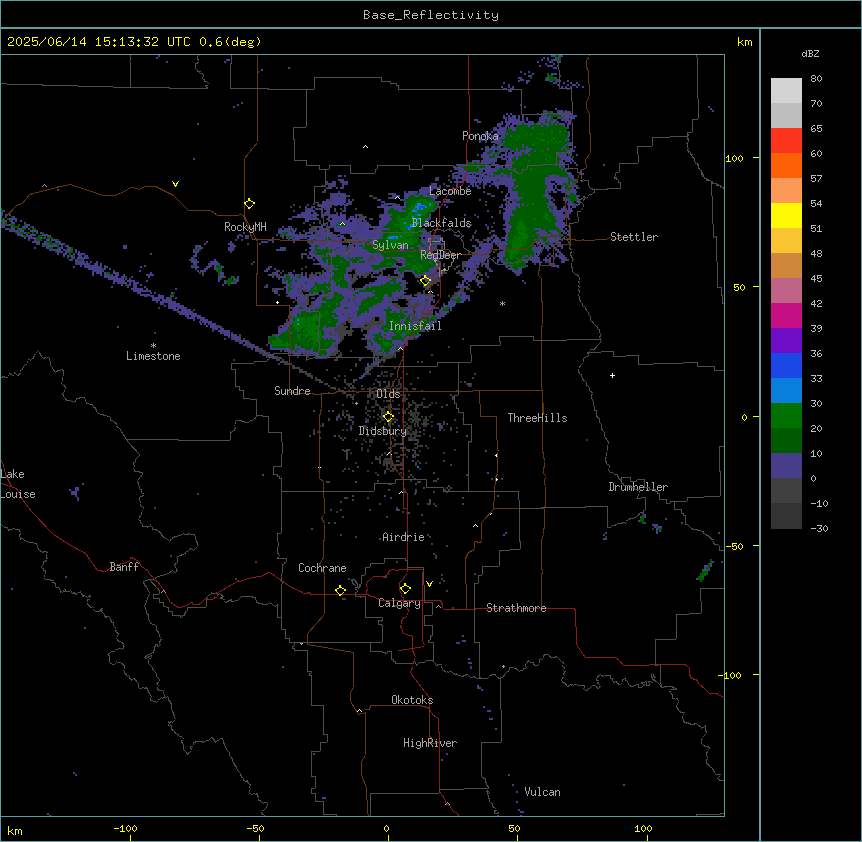Click the HighRiver city label
Viewport: 862px width, 842px height.
tap(430, 743)
